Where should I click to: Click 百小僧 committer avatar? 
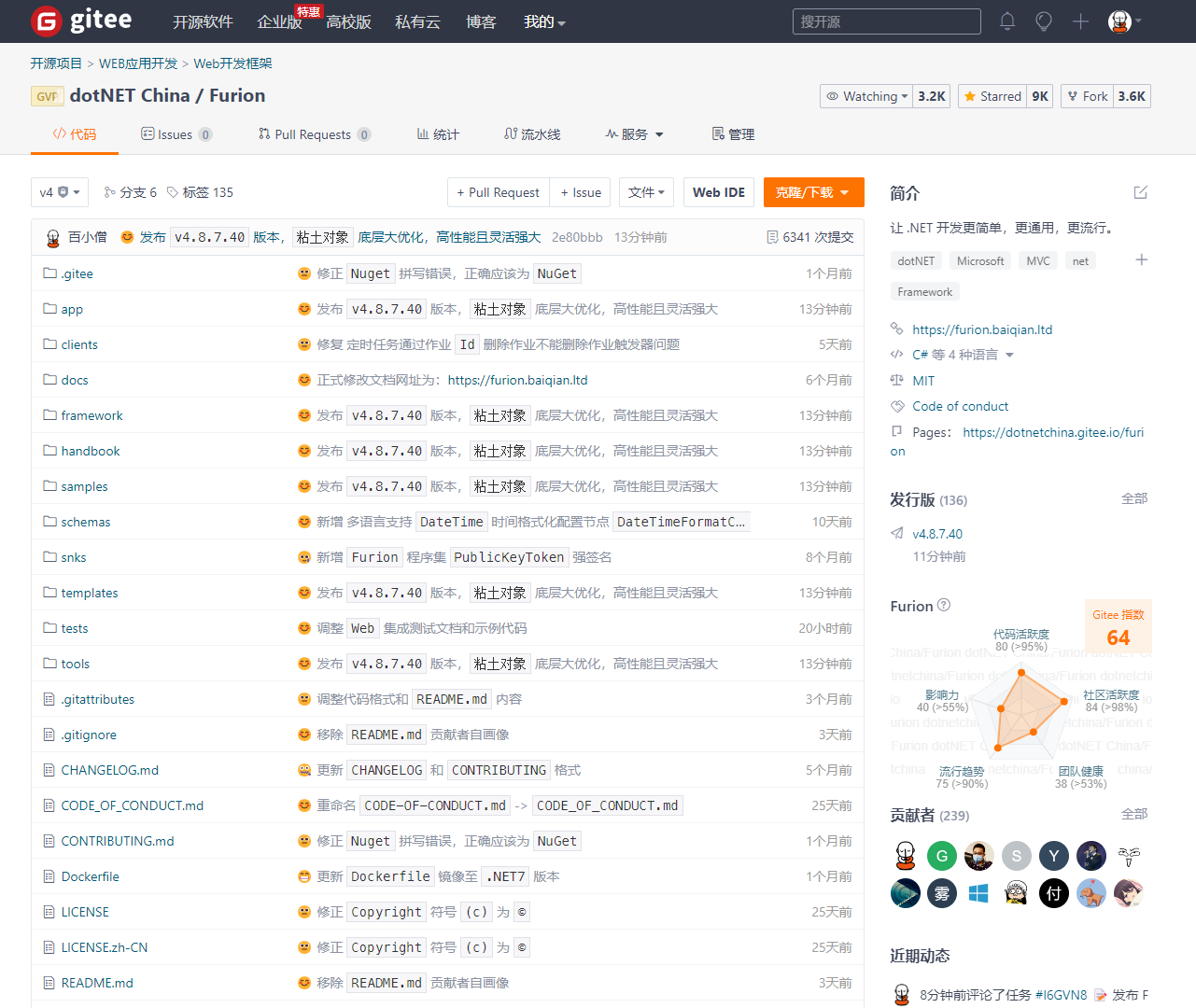[53, 238]
